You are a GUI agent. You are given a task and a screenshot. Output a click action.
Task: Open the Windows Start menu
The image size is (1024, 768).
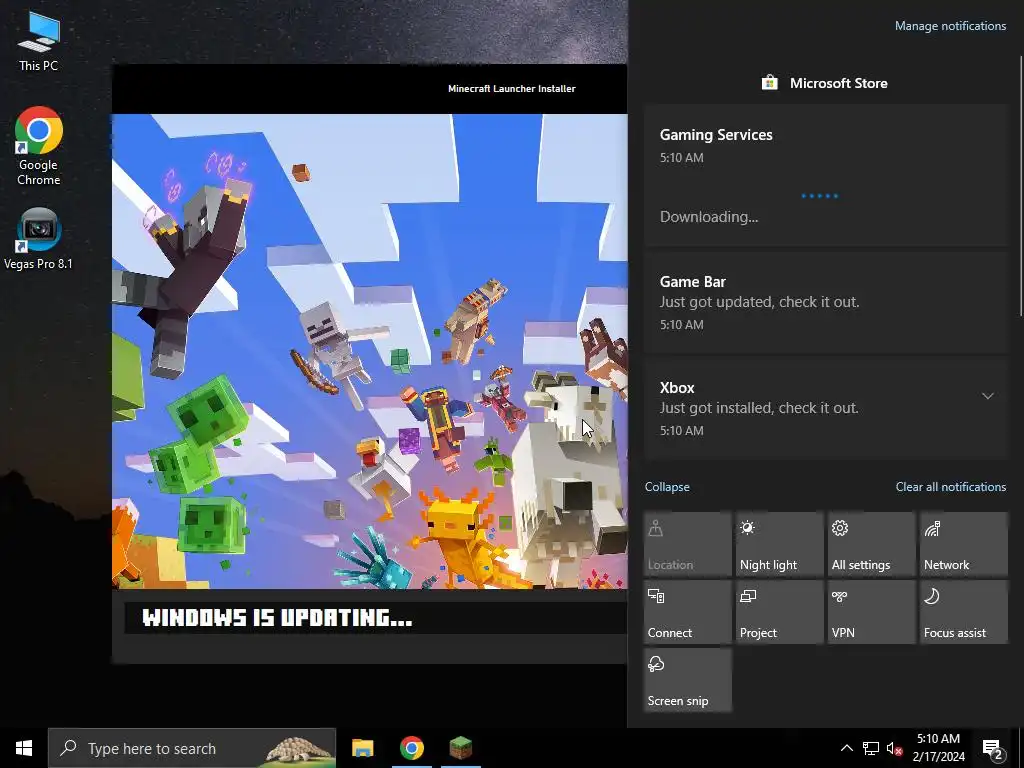[24, 748]
